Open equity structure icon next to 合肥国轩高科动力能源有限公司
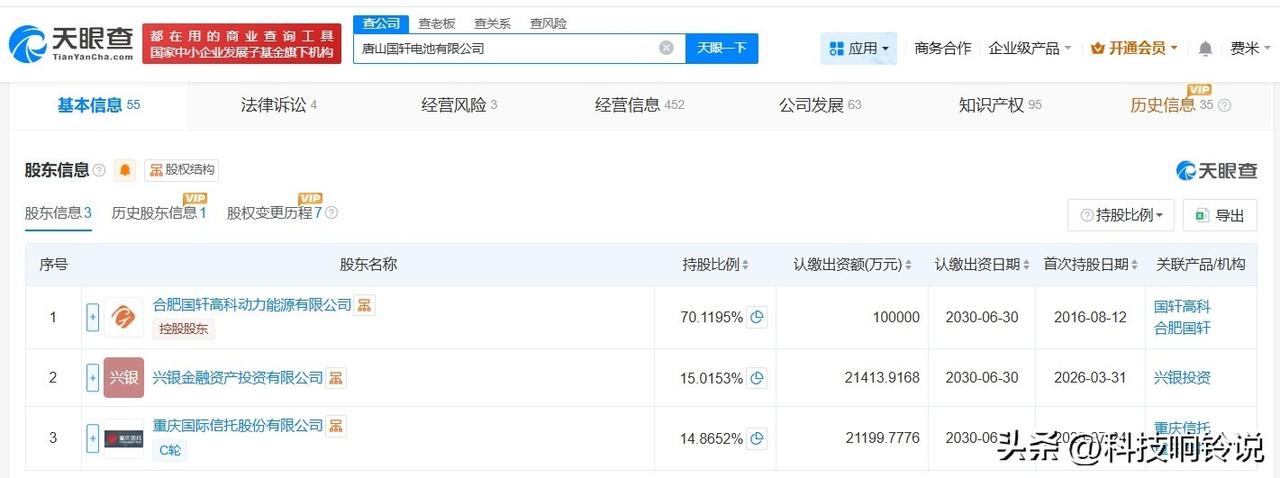Screen dimensions: 1280x478 [x=365, y=305]
